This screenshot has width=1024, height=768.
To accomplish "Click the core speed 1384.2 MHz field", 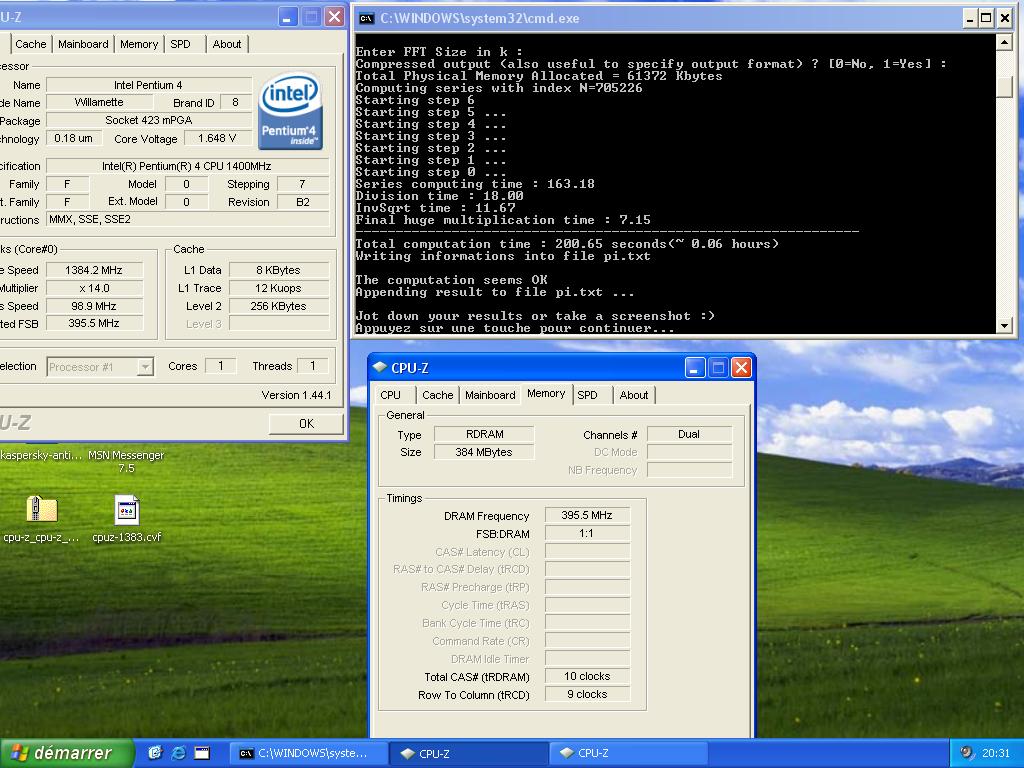I will click(94, 270).
